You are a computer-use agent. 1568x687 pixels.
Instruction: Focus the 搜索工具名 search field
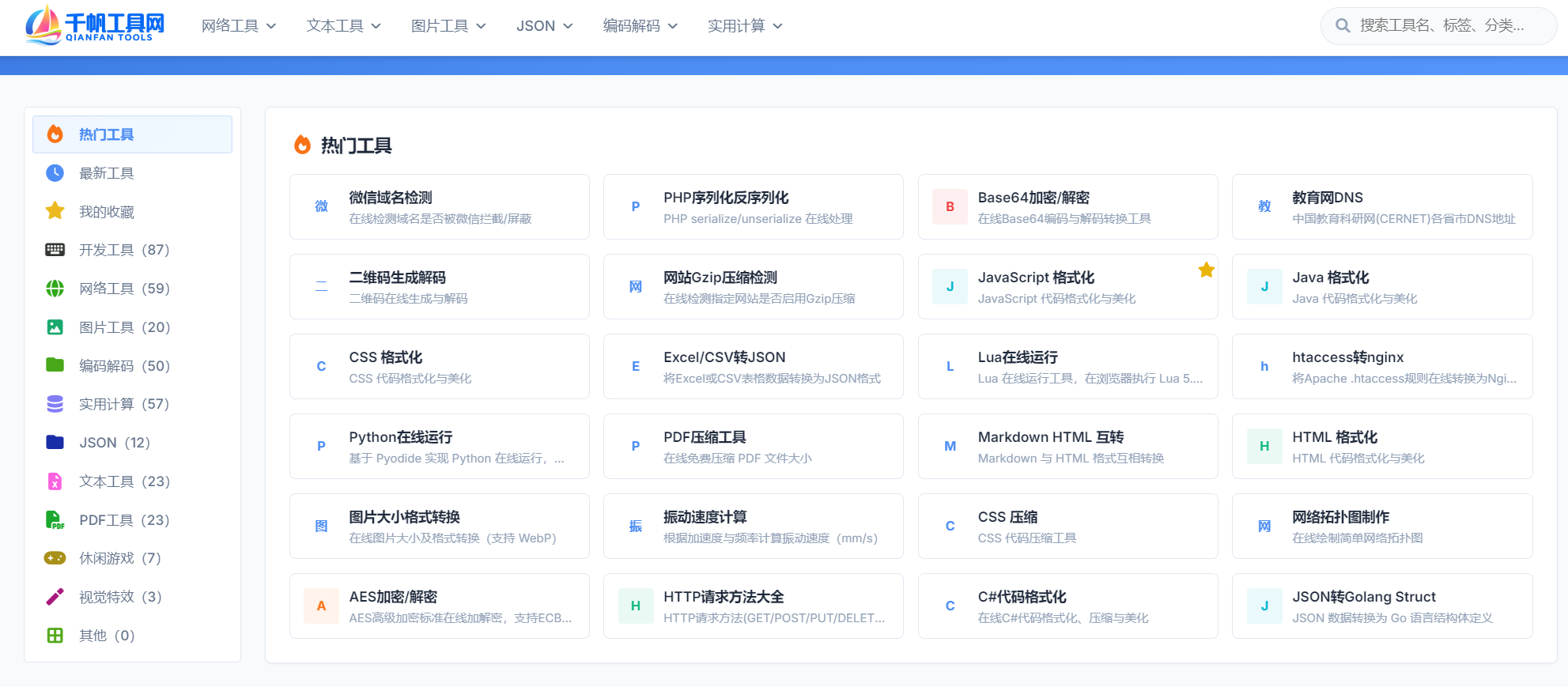click(x=1439, y=26)
